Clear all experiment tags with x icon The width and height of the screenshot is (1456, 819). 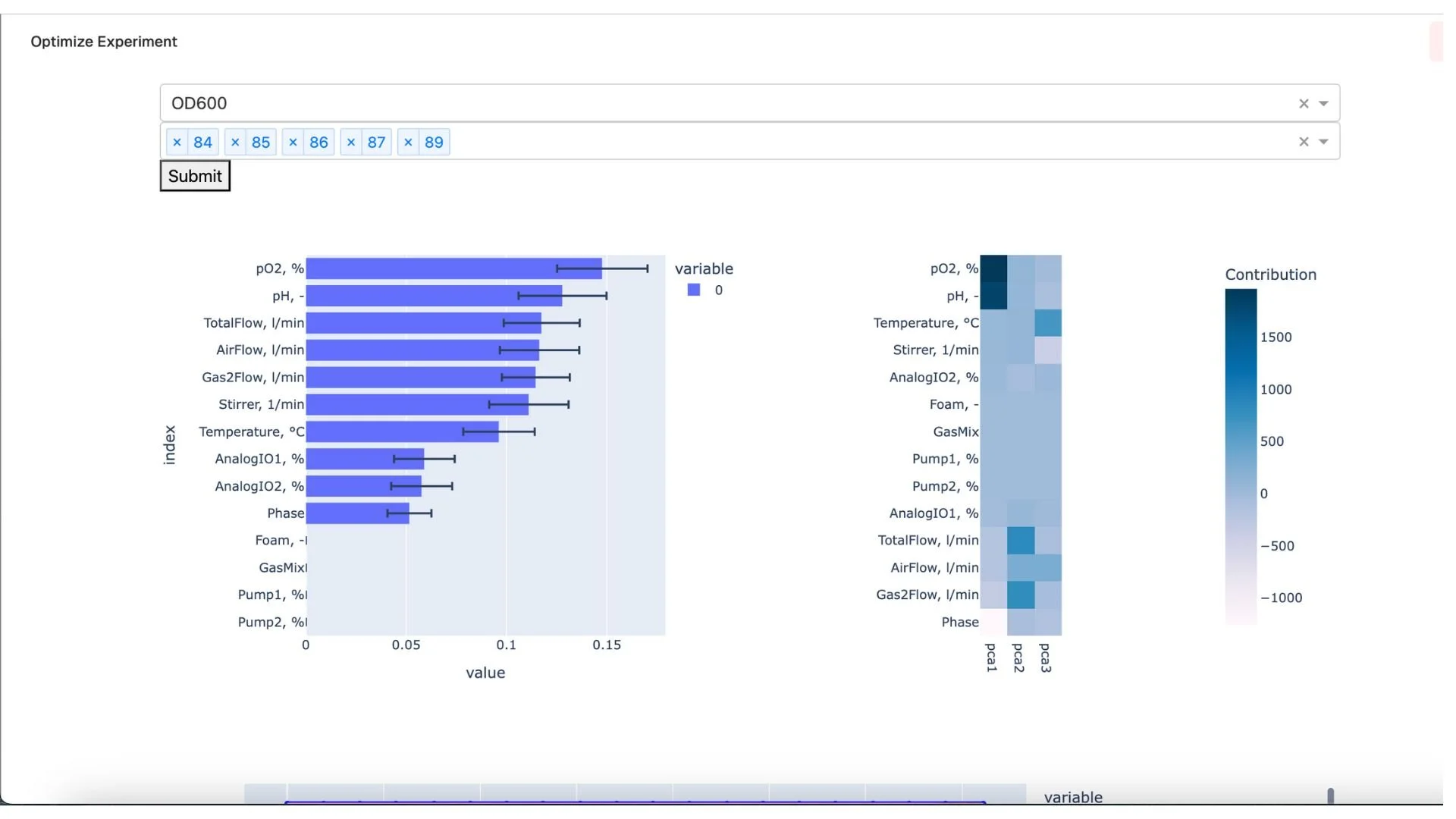(1304, 142)
